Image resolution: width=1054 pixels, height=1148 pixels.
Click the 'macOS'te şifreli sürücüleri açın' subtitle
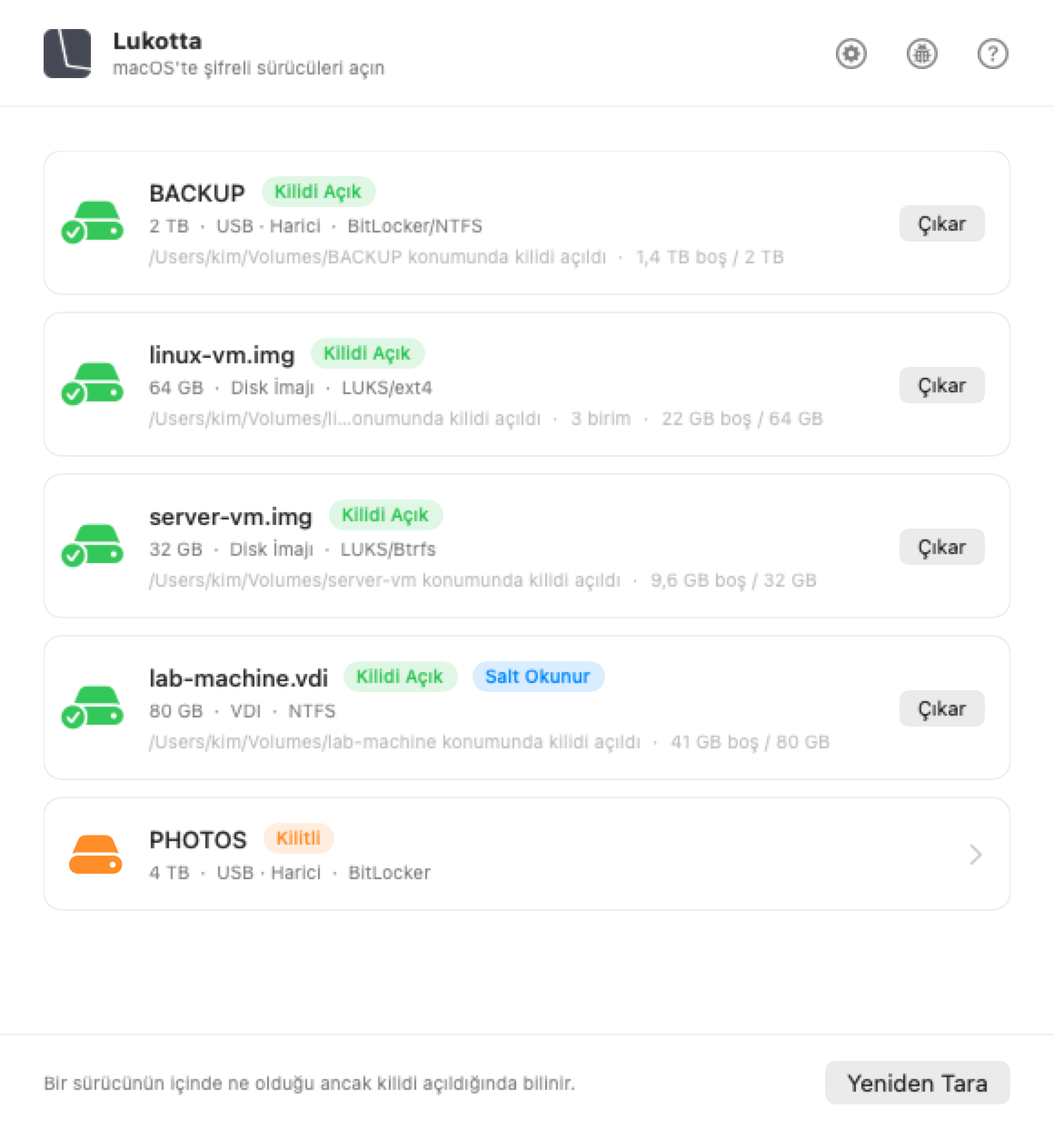pos(248,68)
